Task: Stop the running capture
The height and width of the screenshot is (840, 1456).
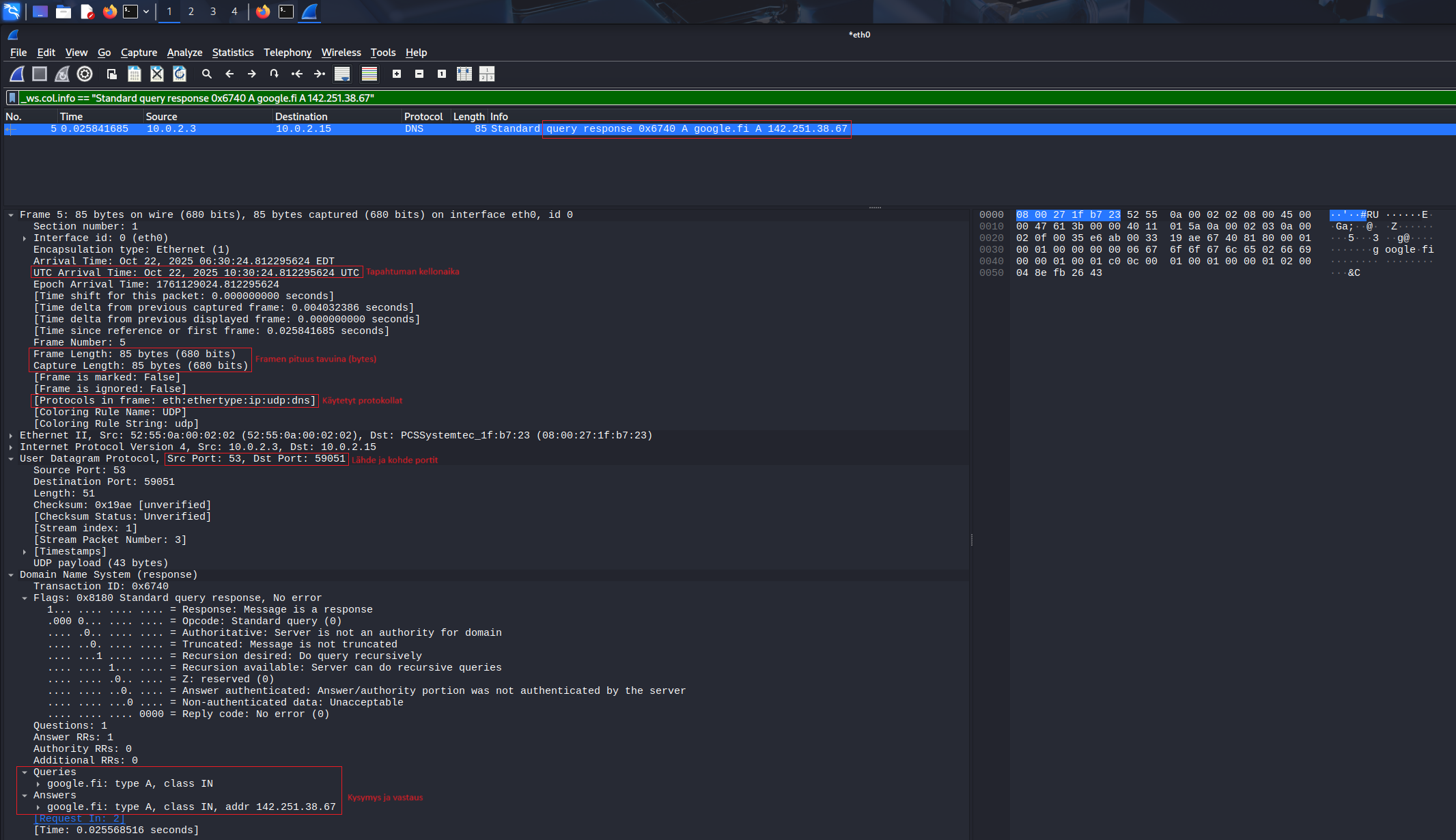Action: pos(40,74)
